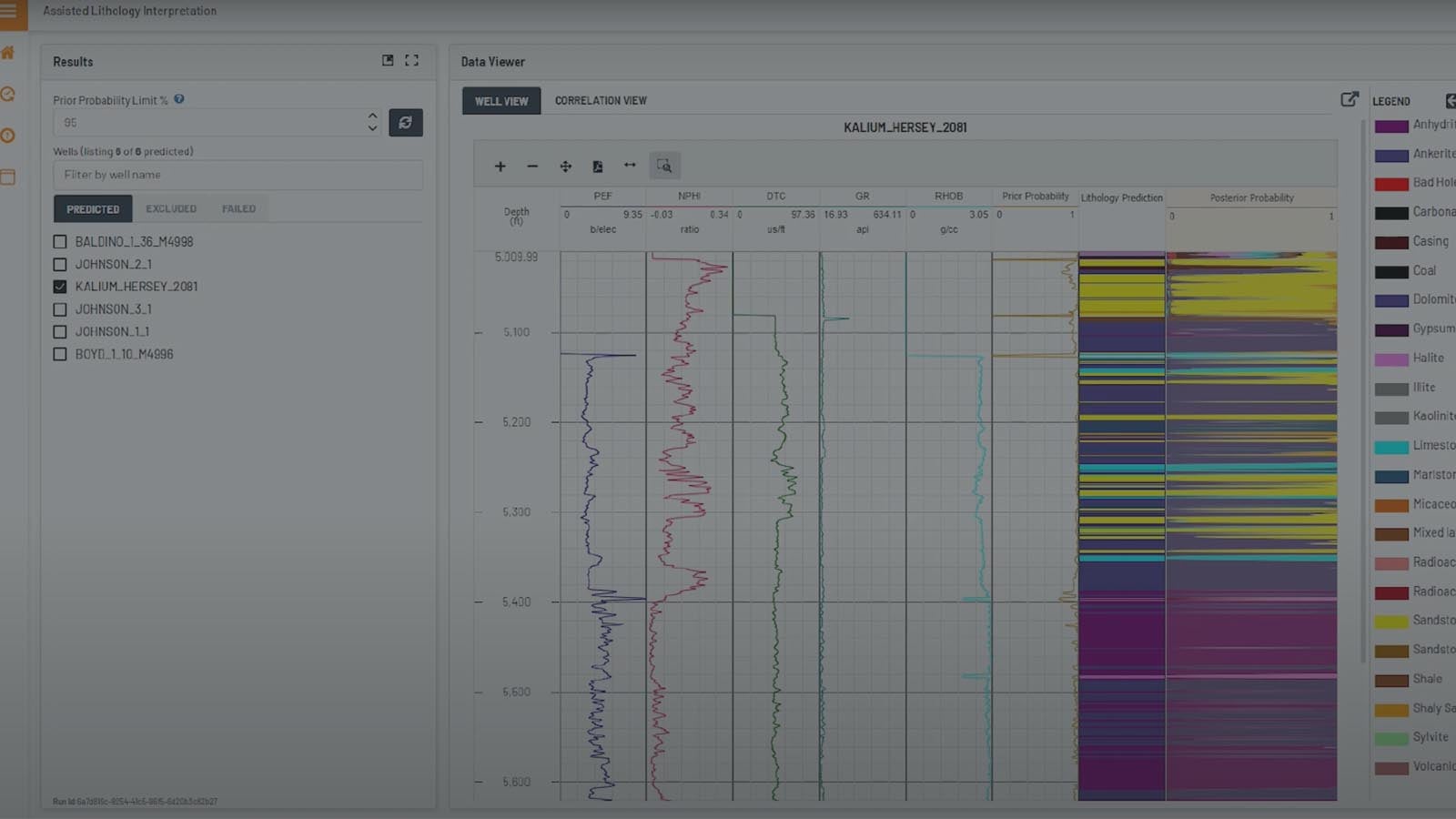The height and width of the screenshot is (819, 1456).
Task: Open Data Viewer in external window
Action: pyautogui.click(x=1349, y=99)
